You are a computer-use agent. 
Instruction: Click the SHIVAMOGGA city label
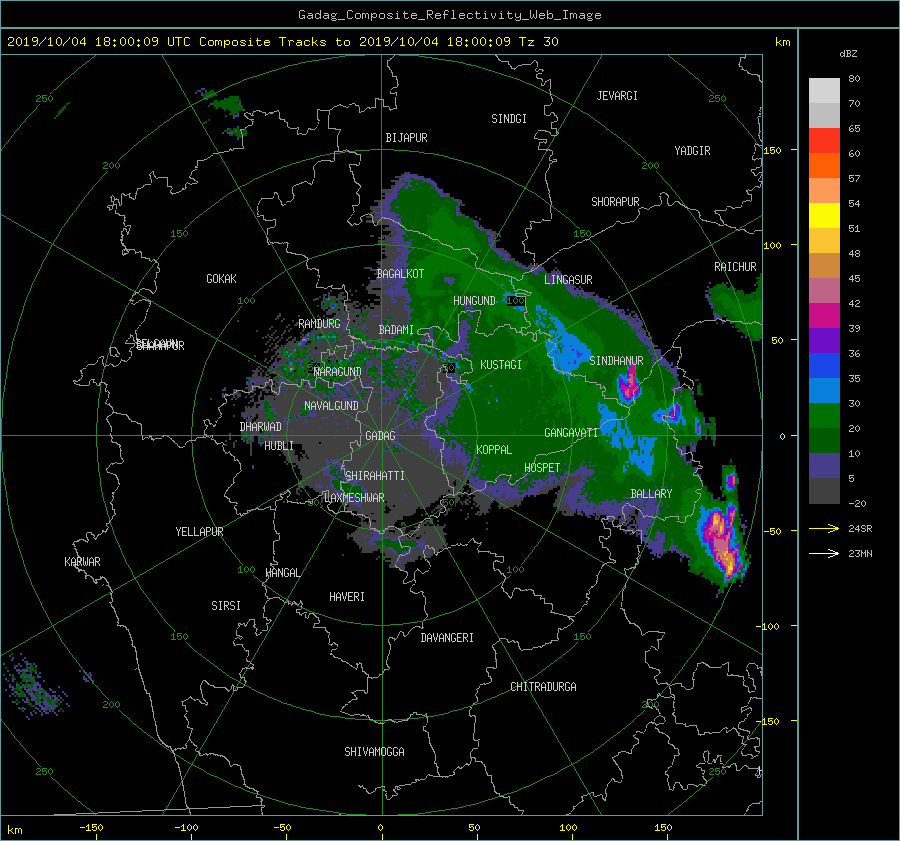(374, 751)
